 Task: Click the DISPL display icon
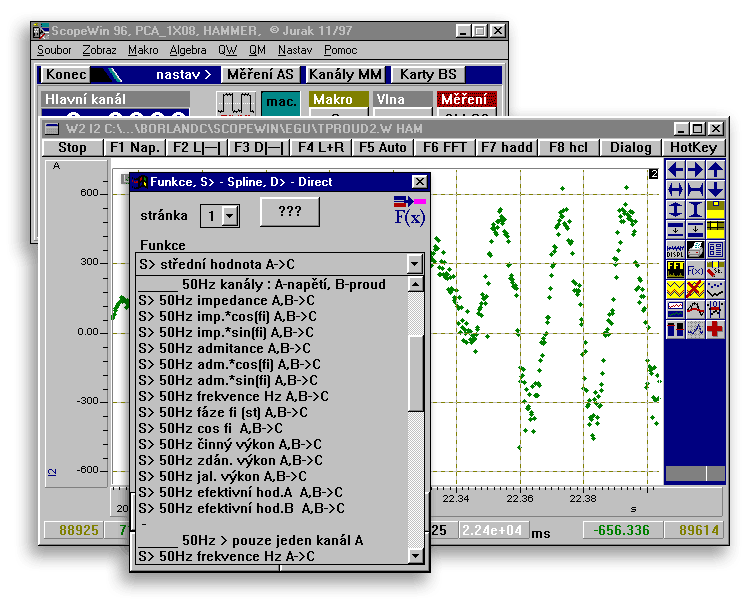[675, 249]
